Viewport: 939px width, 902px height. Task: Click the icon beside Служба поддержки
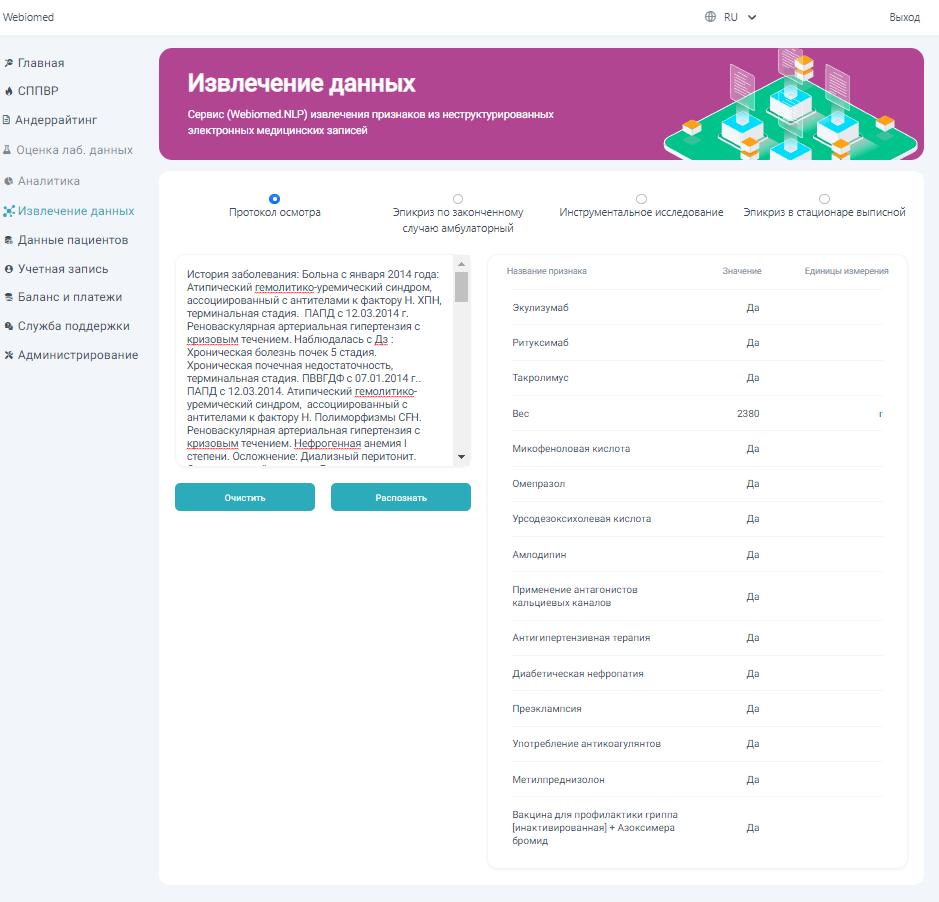pyautogui.click(x=8, y=326)
